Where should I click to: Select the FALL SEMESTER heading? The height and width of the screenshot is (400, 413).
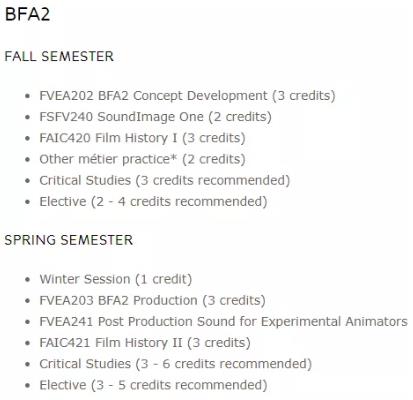(59, 56)
